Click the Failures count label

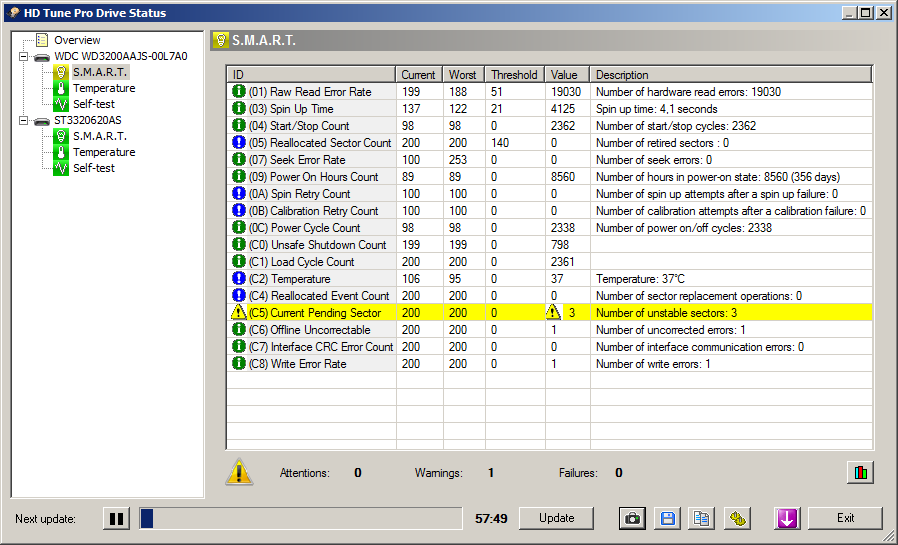coord(578,473)
